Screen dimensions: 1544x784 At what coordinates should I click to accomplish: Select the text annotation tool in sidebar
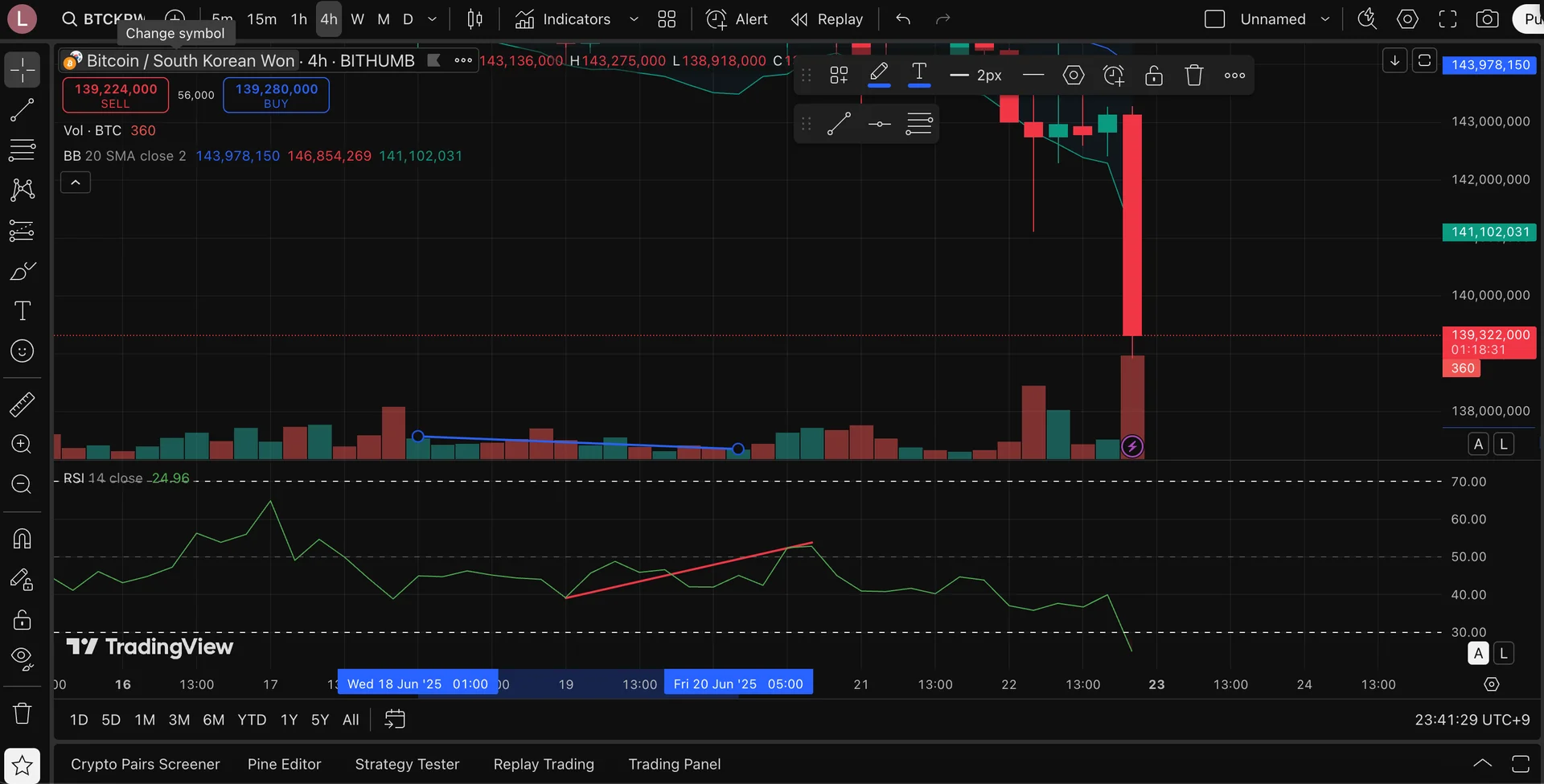23,311
